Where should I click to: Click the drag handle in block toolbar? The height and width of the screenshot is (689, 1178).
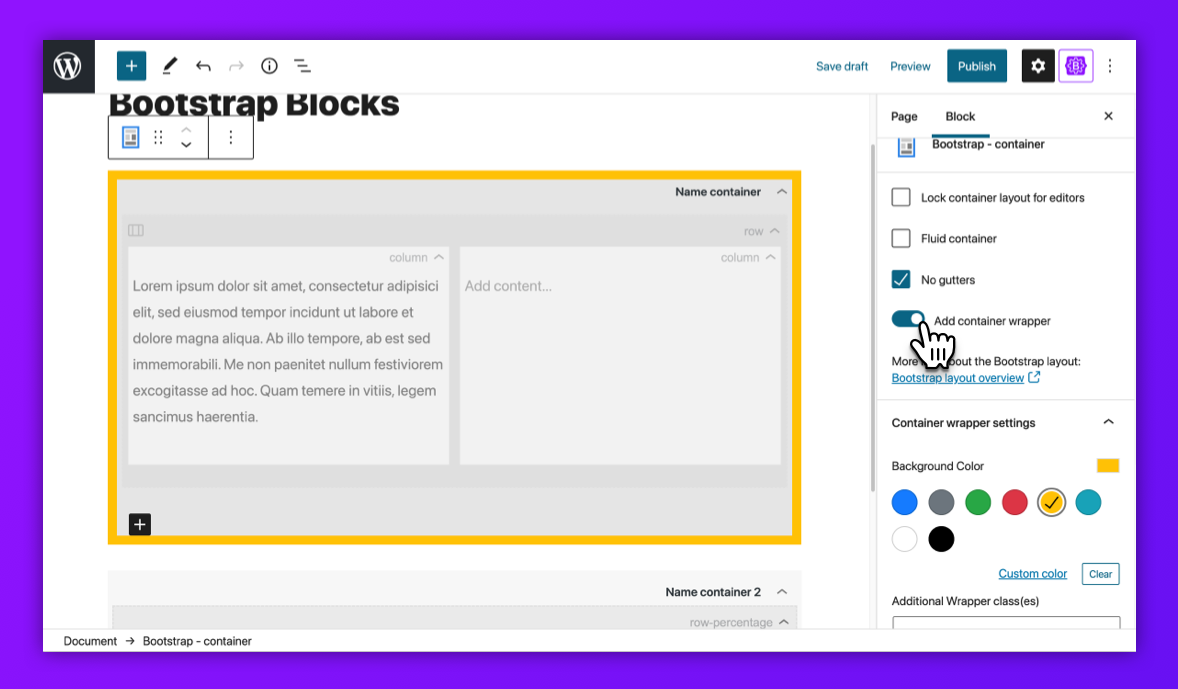(158, 137)
